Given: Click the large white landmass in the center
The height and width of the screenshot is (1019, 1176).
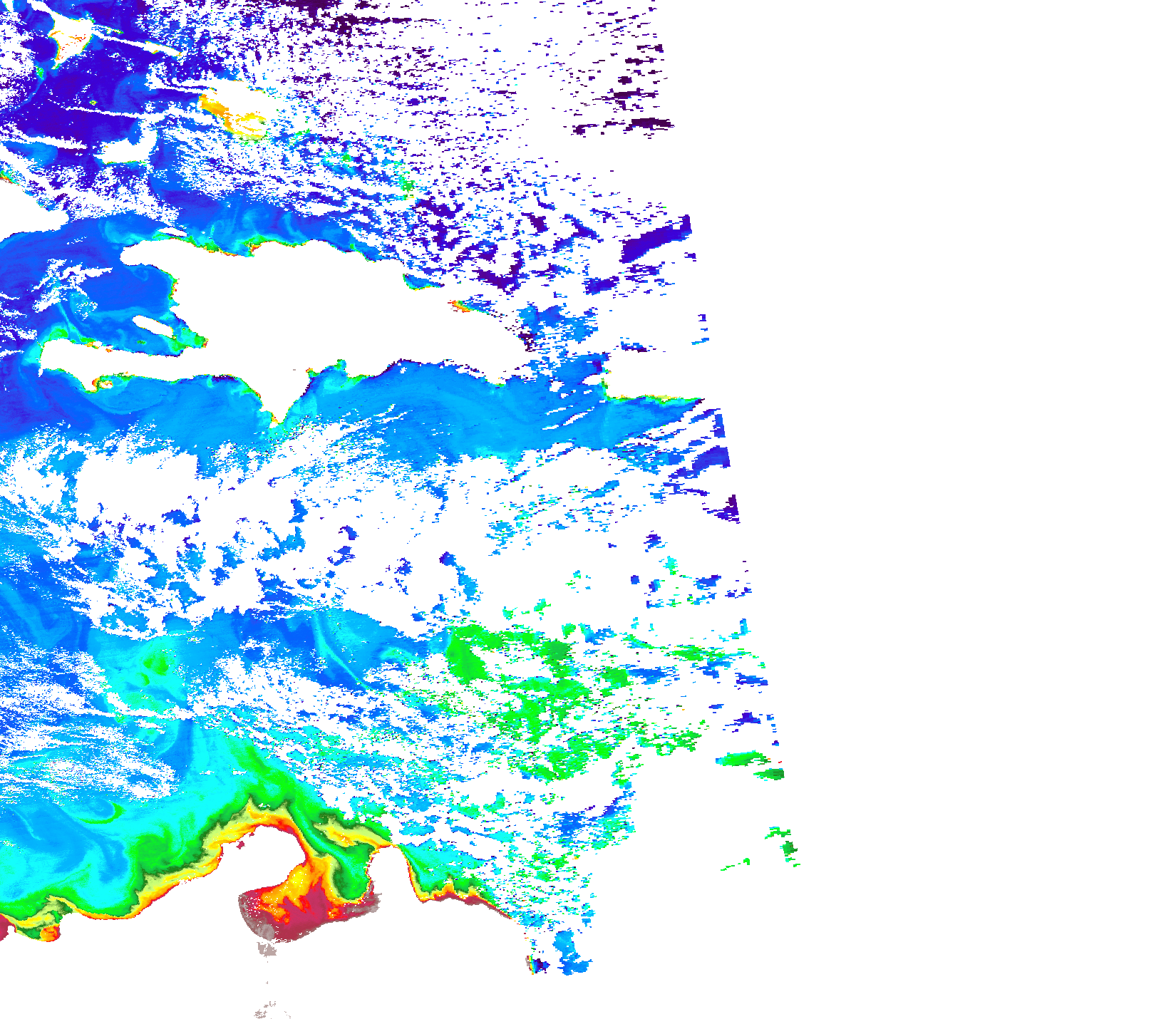Looking at the screenshot, I should tap(299, 299).
